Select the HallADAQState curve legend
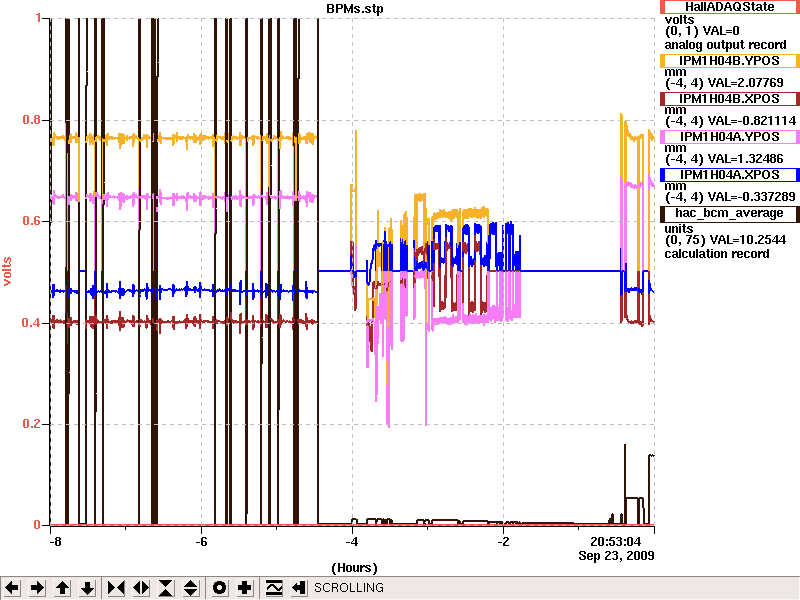Screen dimensions: 800x600 tap(730, 7)
